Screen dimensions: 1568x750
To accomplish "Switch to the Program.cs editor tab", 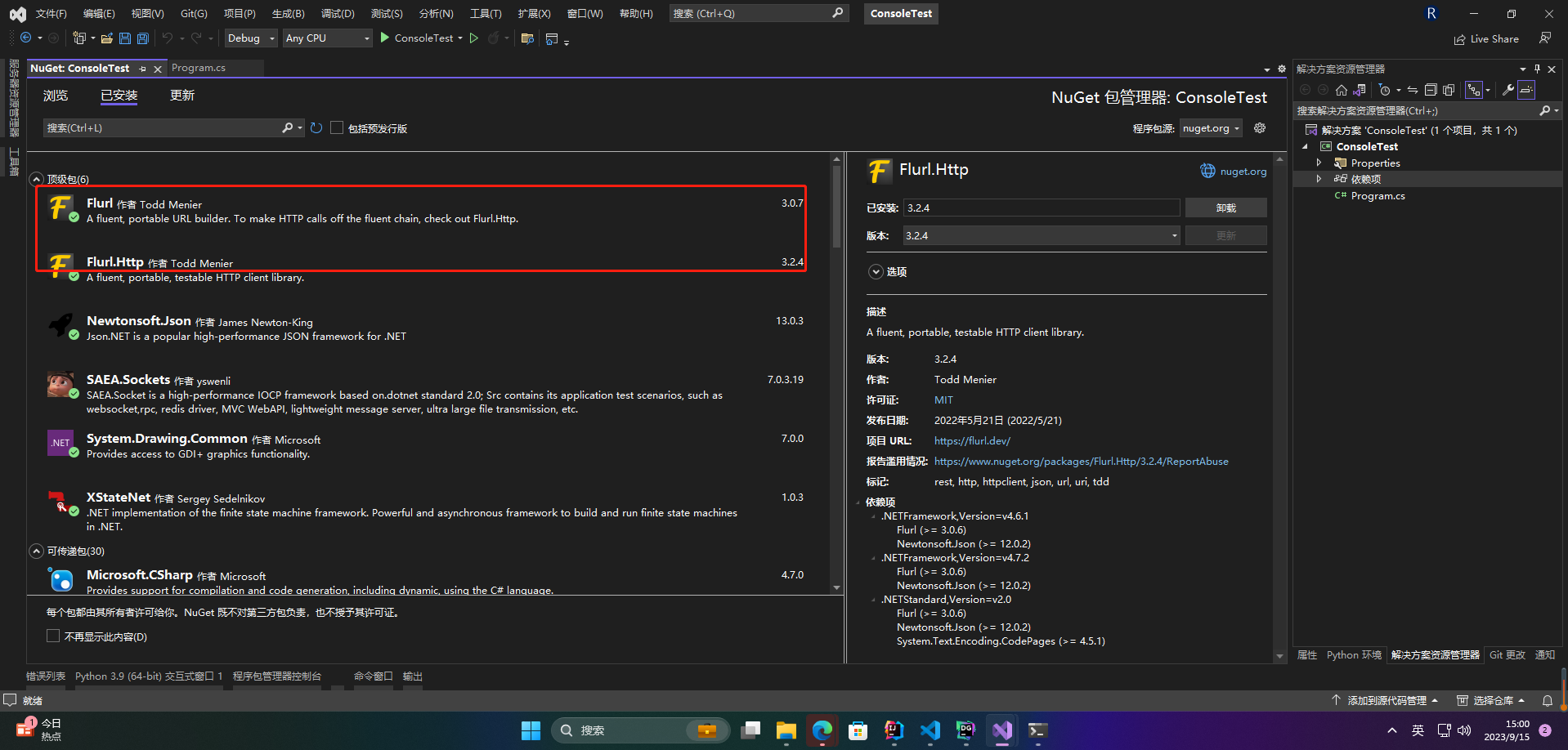I will [199, 68].
